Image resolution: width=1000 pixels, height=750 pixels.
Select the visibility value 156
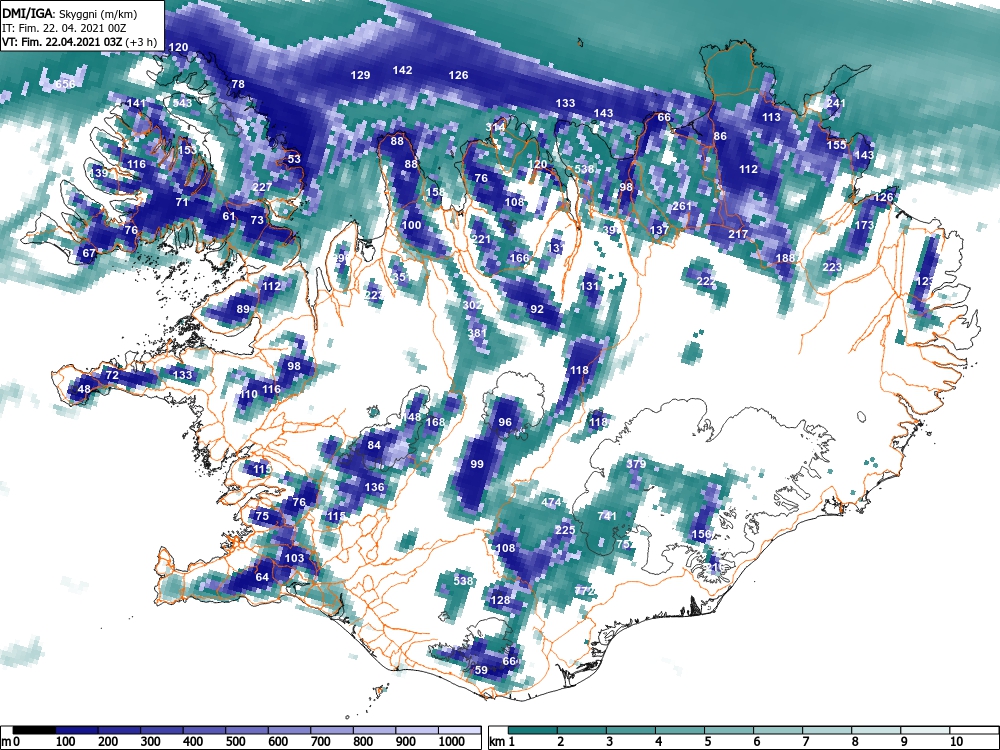coord(701,534)
